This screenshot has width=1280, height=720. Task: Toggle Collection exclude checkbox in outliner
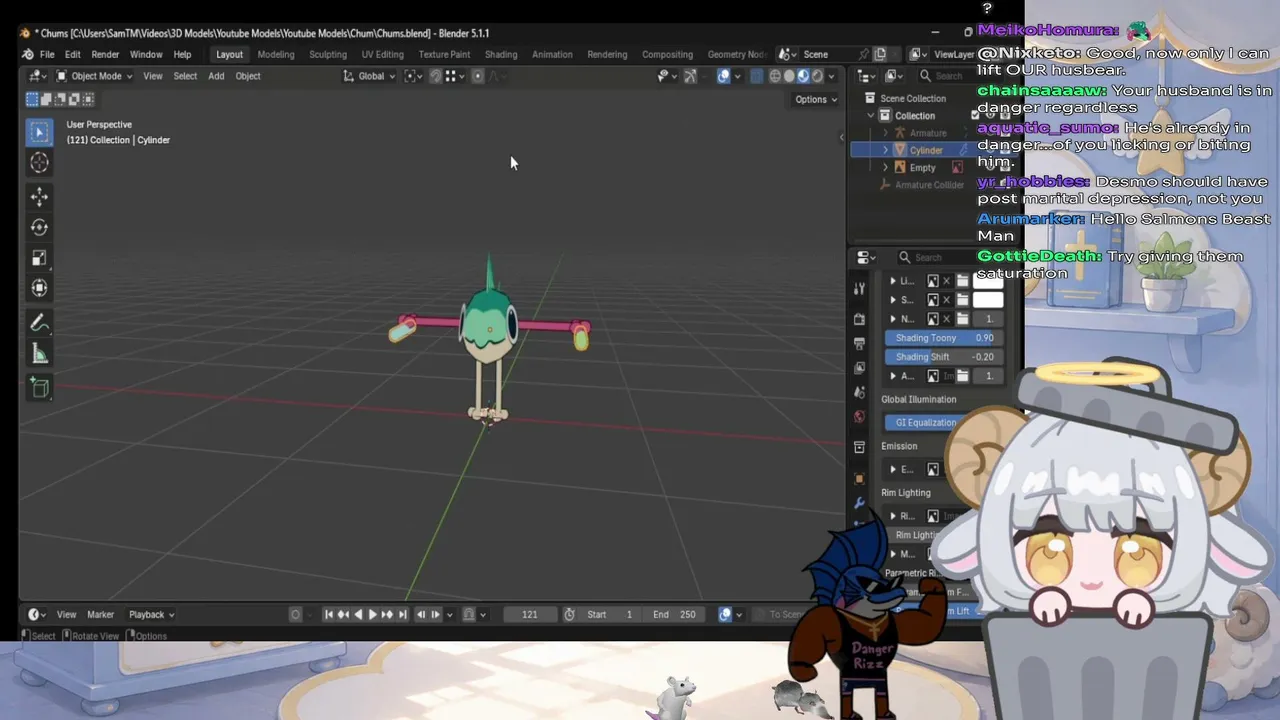click(x=975, y=115)
